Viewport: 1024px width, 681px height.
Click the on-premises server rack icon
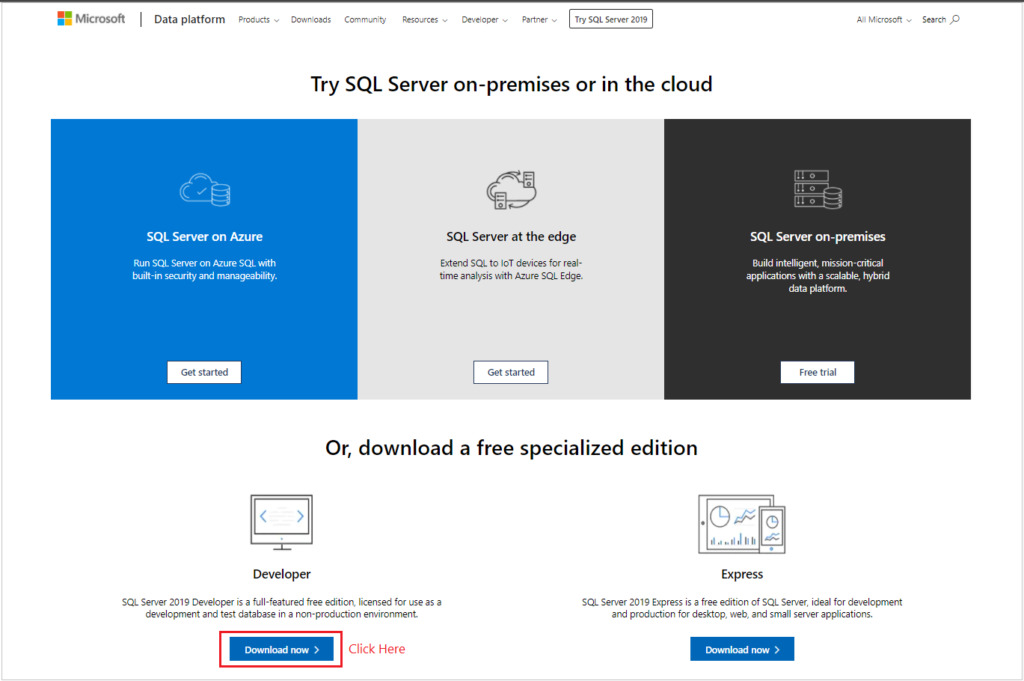tap(818, 189)
